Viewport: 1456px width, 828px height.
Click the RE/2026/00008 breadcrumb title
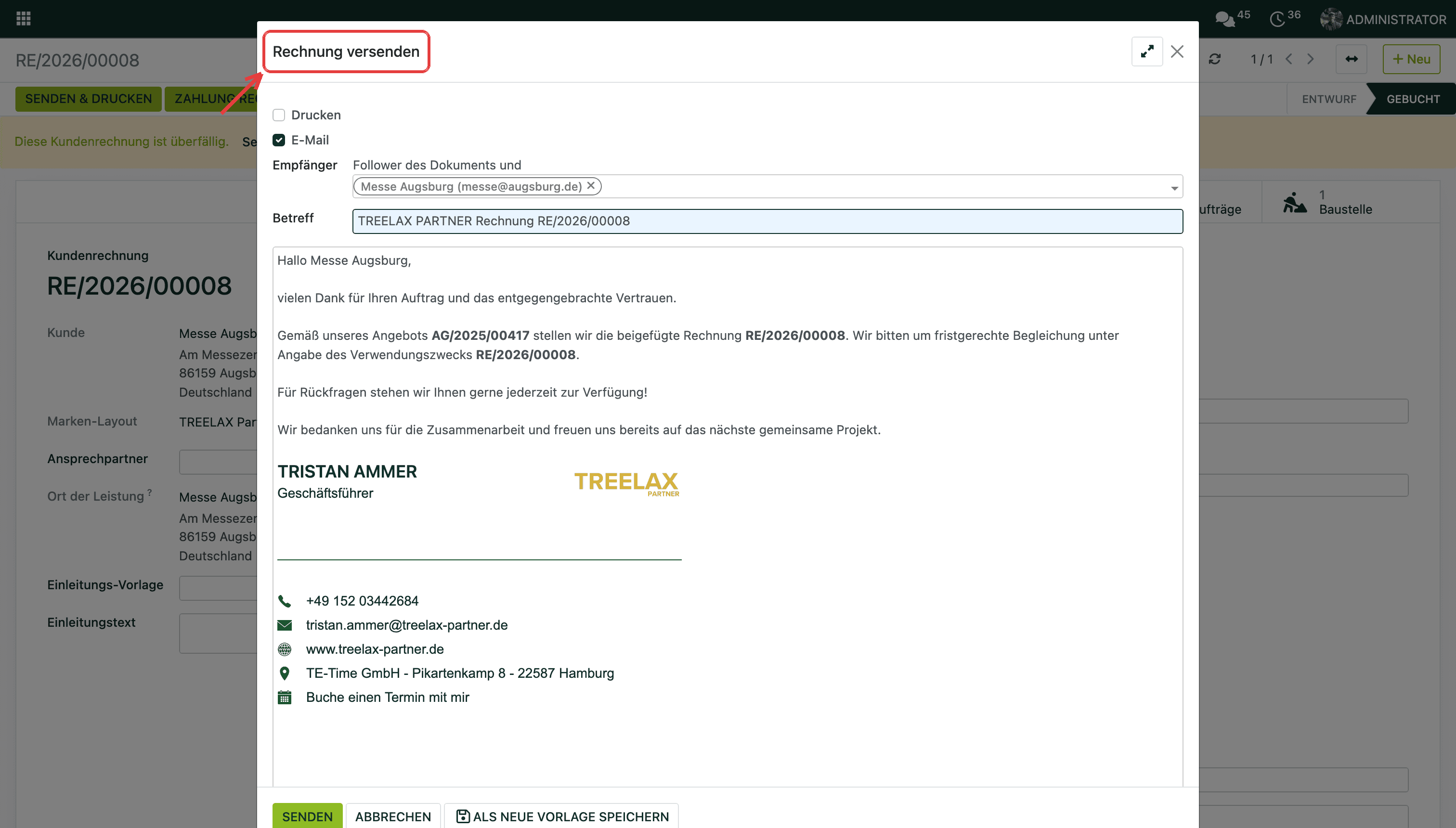point(78,60)
